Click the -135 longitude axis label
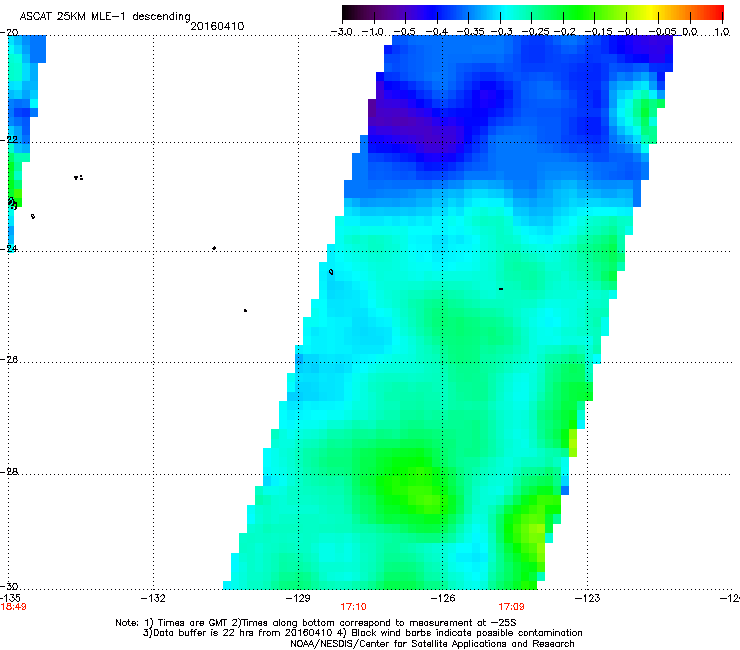740x650 pixels. tap(10, 599)
